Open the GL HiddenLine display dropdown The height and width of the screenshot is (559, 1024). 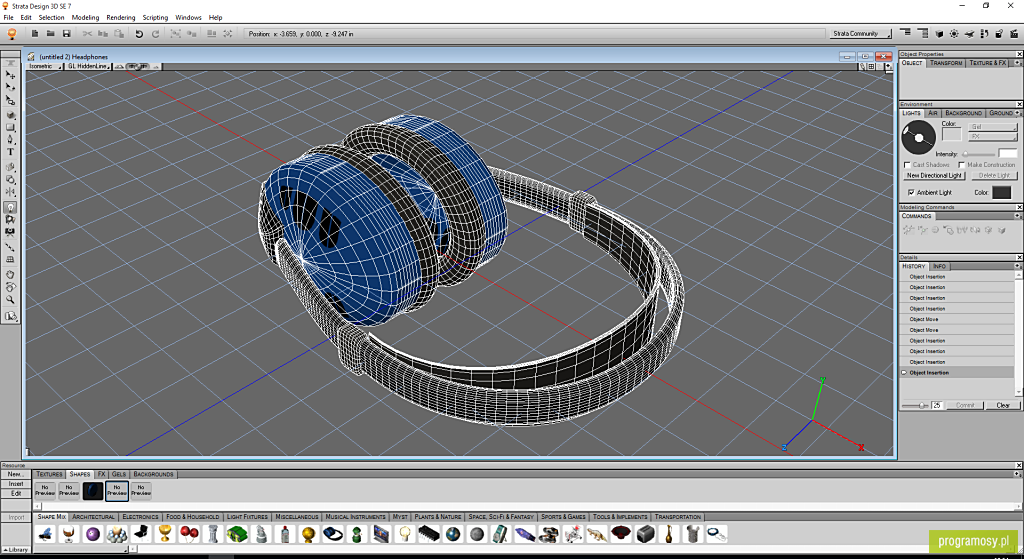click(x=88, y=67)
